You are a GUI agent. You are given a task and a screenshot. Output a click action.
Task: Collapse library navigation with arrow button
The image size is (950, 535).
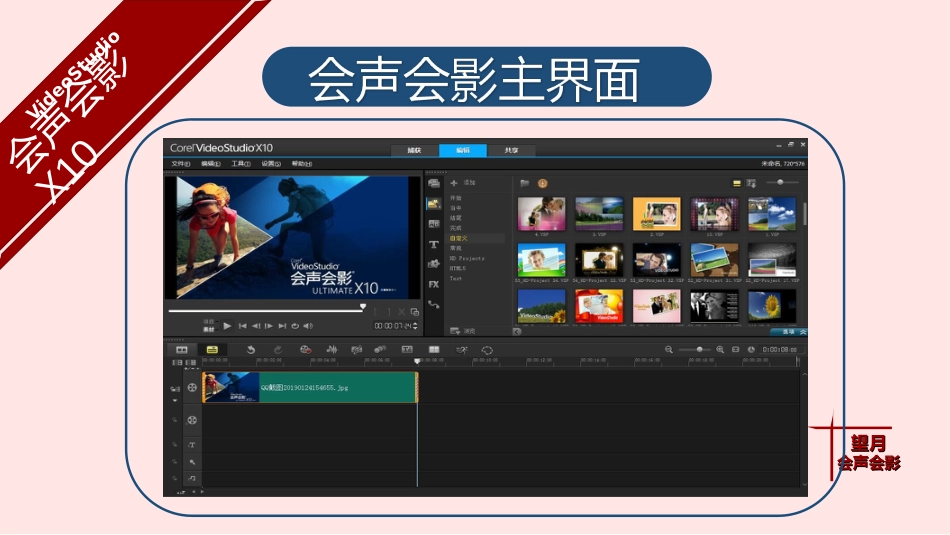coord(517,331)
